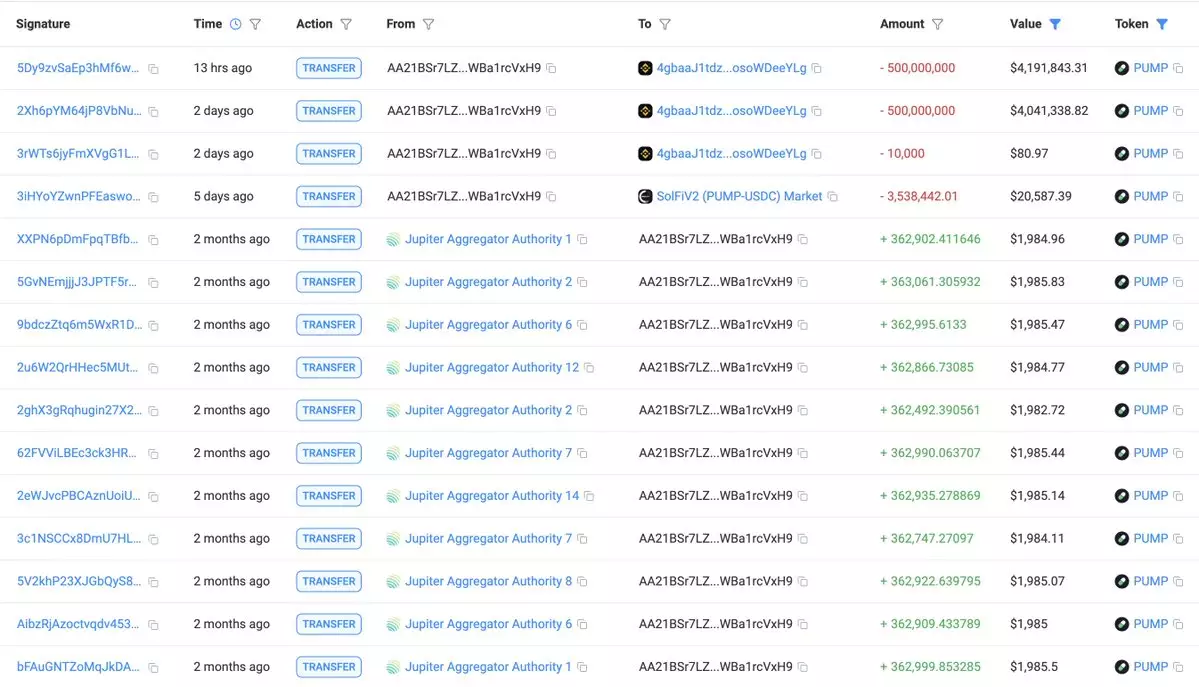Select value $80.97
This screenshot has height=687, width=1199.
pyautogui.click(x=1029, y=154)
